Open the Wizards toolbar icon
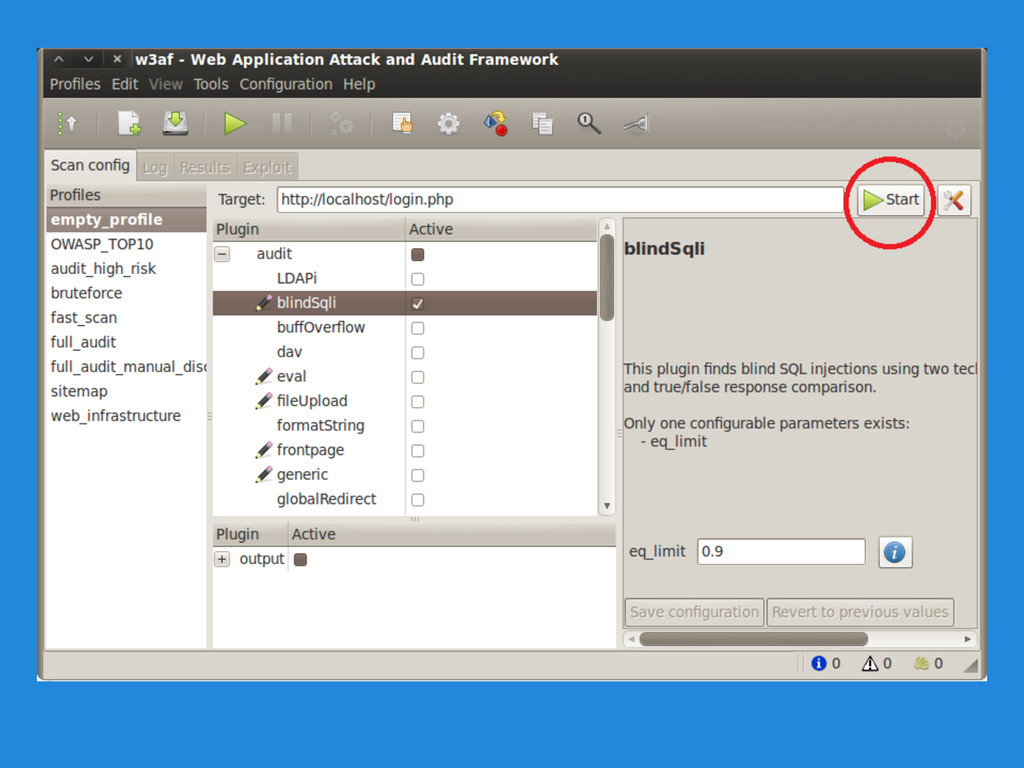The height and width of the screenshot is (768, 1024). 67,123
